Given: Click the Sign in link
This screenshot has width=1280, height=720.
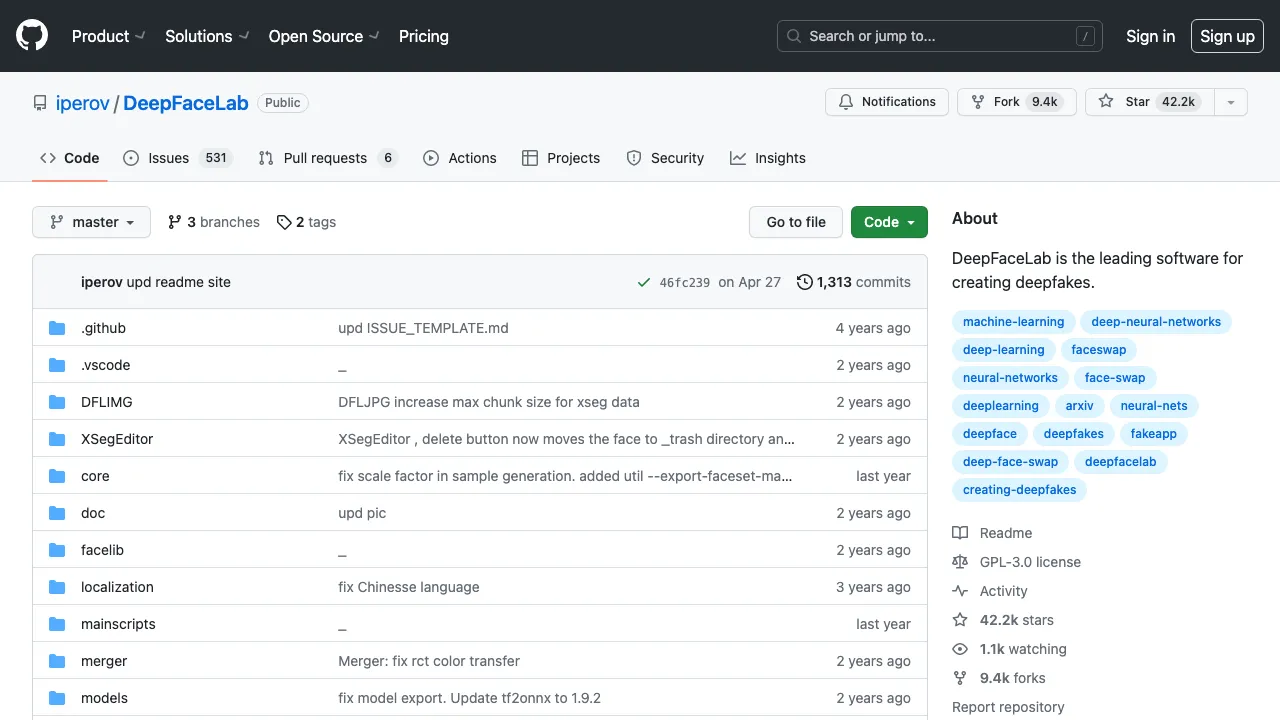Looking at the screenshot, I should click(1150, 36).
